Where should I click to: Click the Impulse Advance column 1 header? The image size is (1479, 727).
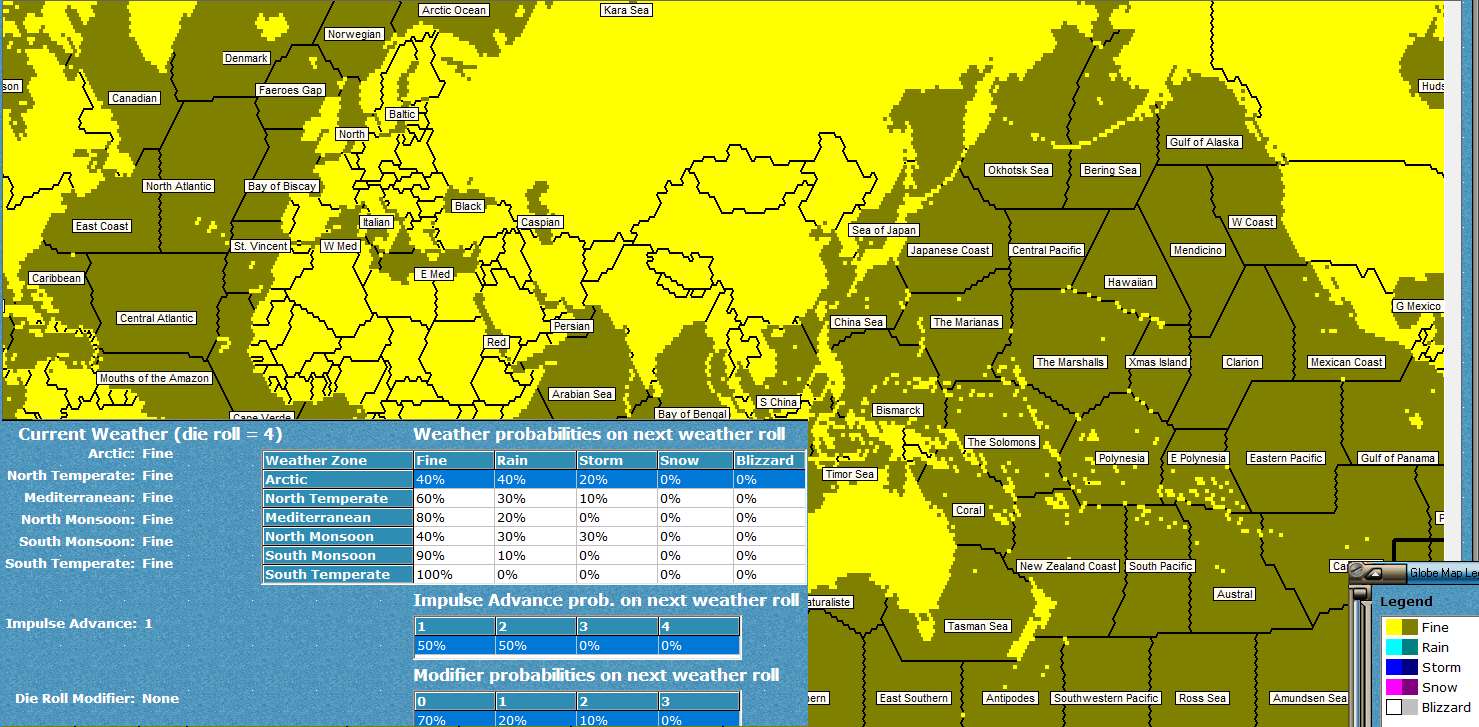[454, 626]
